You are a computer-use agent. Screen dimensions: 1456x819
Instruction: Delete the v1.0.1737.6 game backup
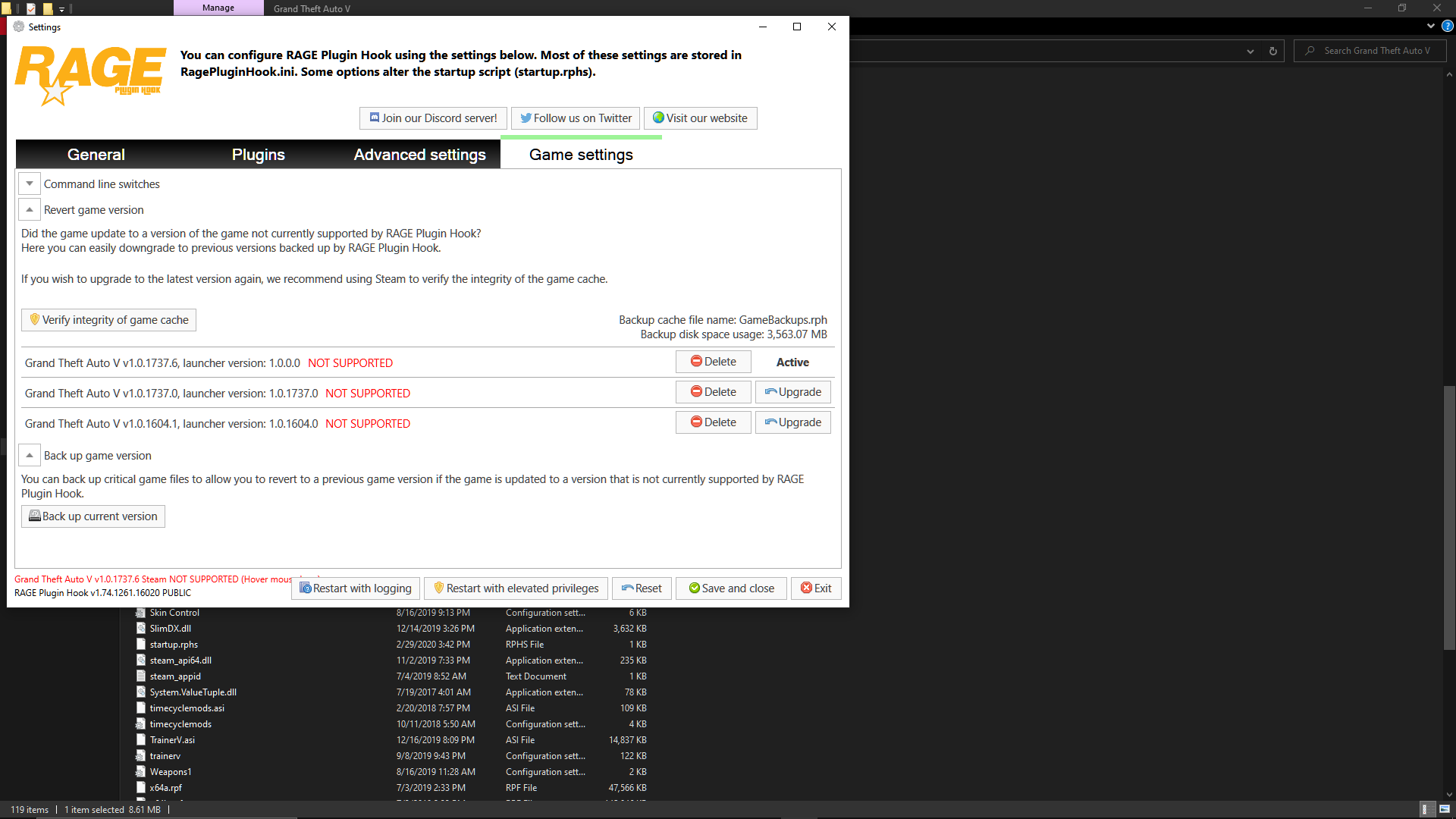pos(713,362)
